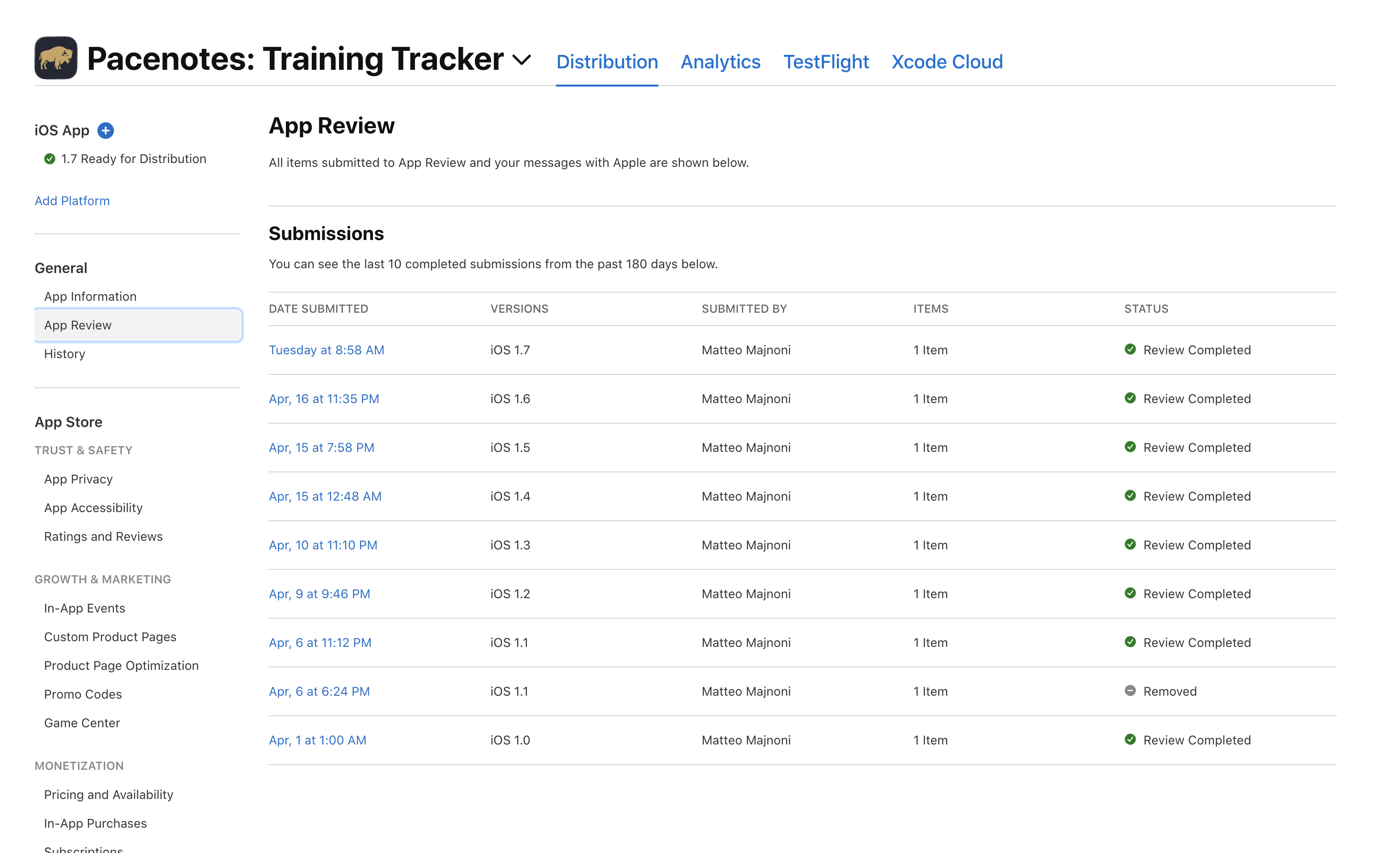The width and height of the screenshot is (1400, 853).
Task: Click green check status icon for iOS 1.7
Action: point(1130,349)
